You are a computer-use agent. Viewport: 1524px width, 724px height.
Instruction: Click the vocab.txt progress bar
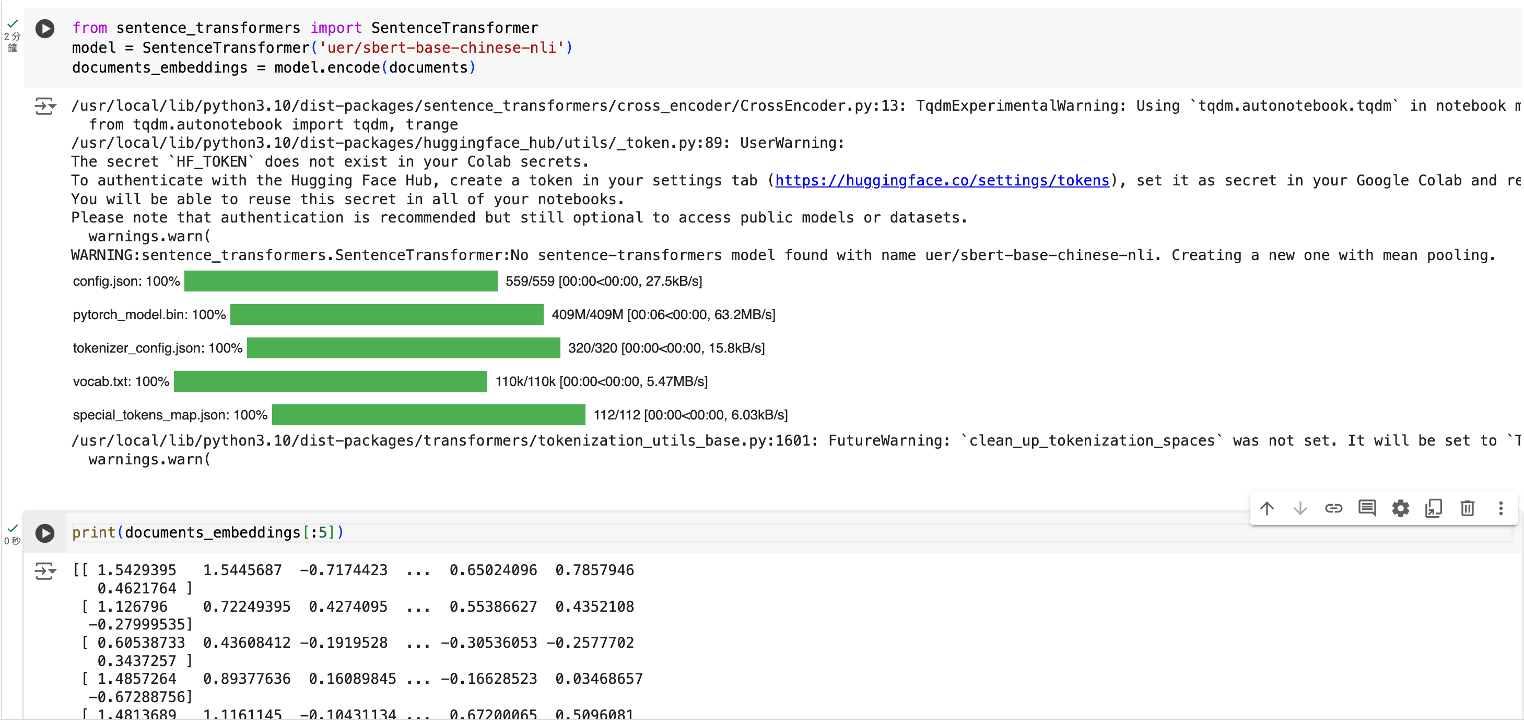point(330,382)
